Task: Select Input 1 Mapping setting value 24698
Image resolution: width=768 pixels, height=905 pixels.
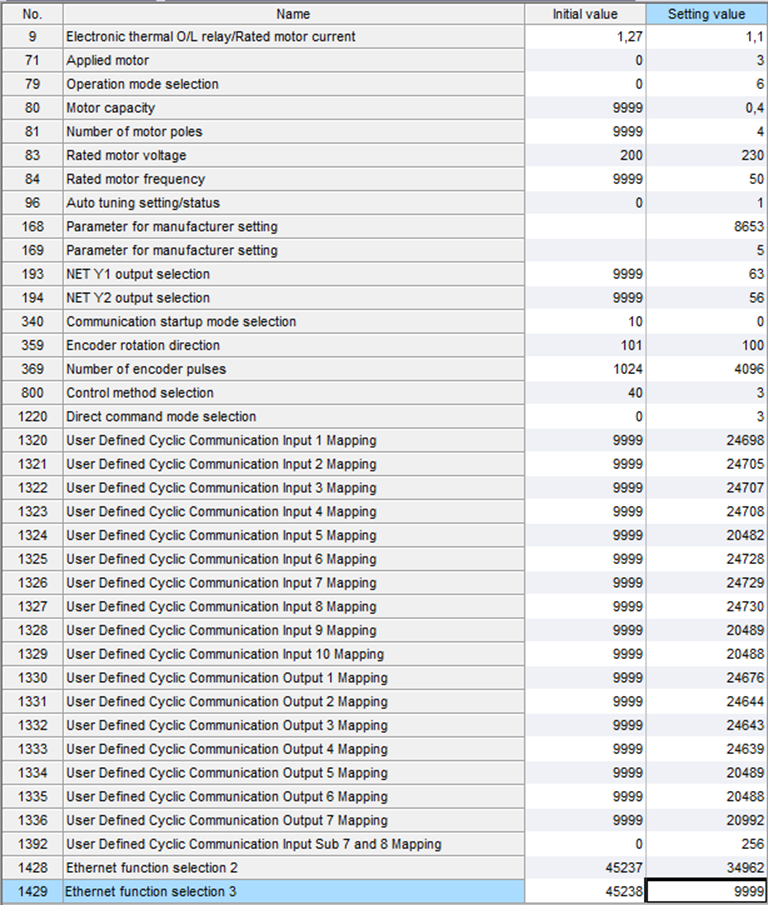Action: tap(706, 440)
